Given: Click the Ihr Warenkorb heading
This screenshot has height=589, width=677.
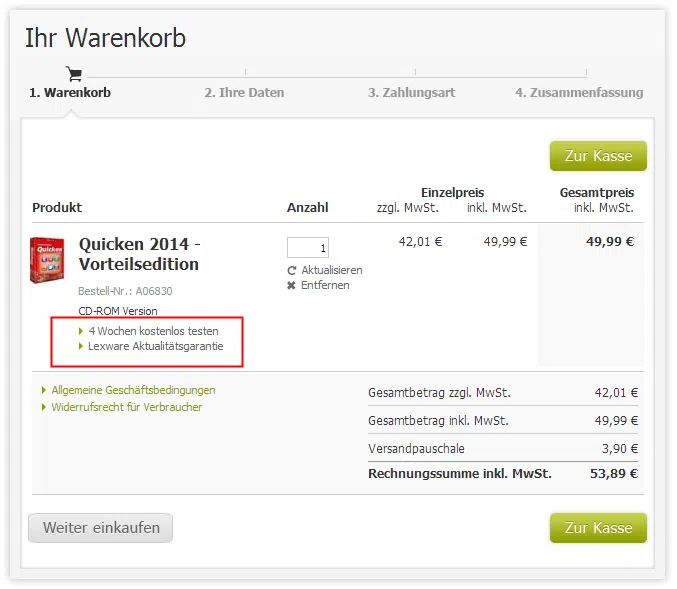Looking at the screenshot, I should click(105, 38).
